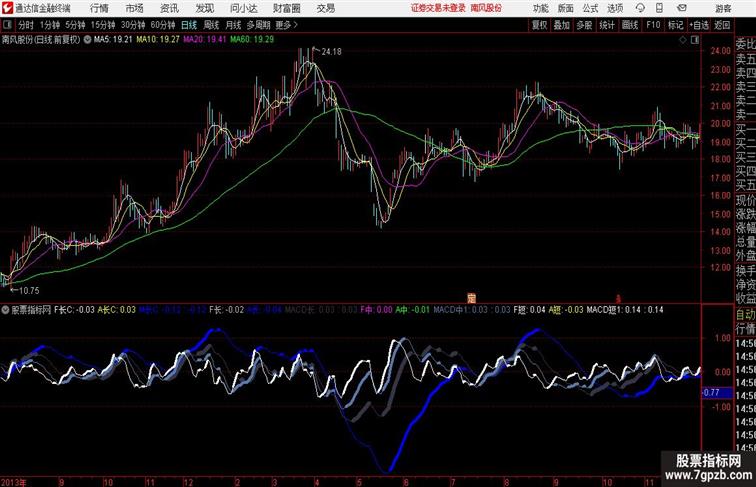Image resolution: width=756 pixels, height=487 pixels.
Task: Click the 通达信 red logo icon
Action: point(7,8)
